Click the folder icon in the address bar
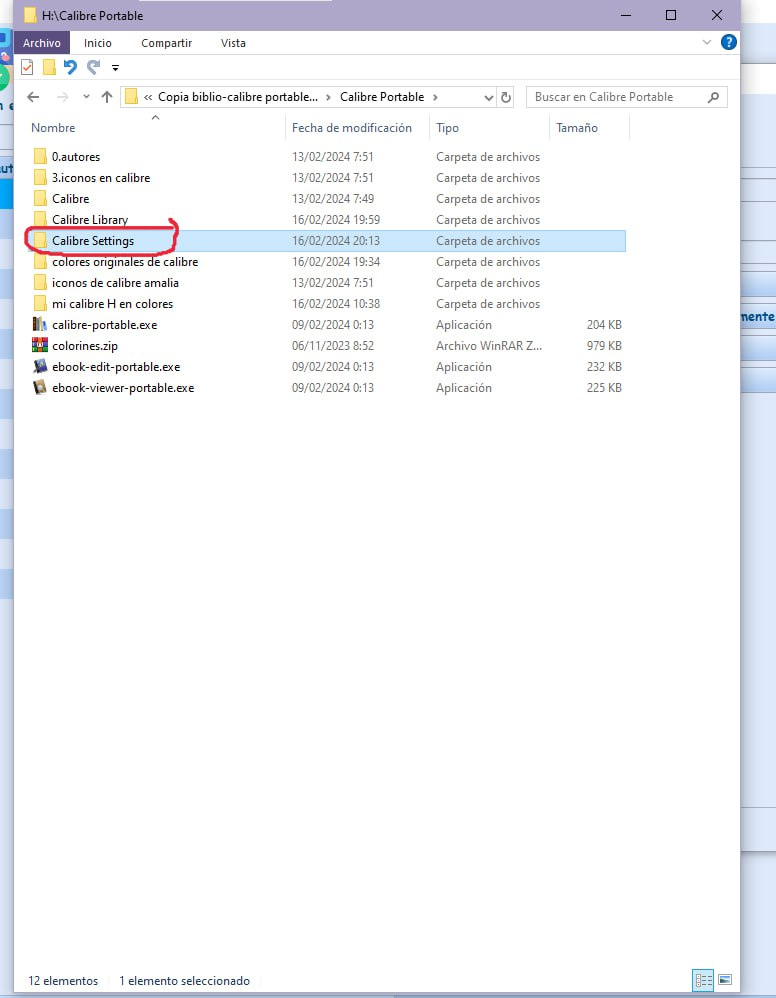 (131, 97)
